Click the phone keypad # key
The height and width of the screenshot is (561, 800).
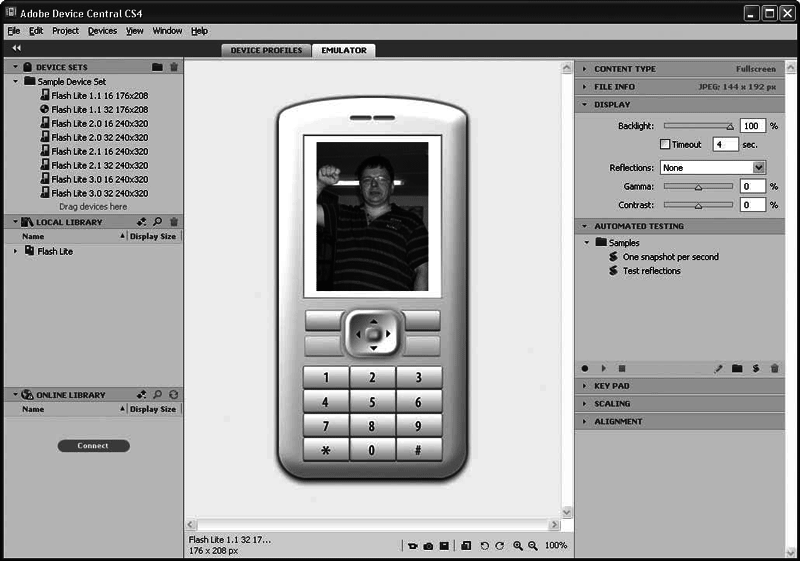point(418,450)
